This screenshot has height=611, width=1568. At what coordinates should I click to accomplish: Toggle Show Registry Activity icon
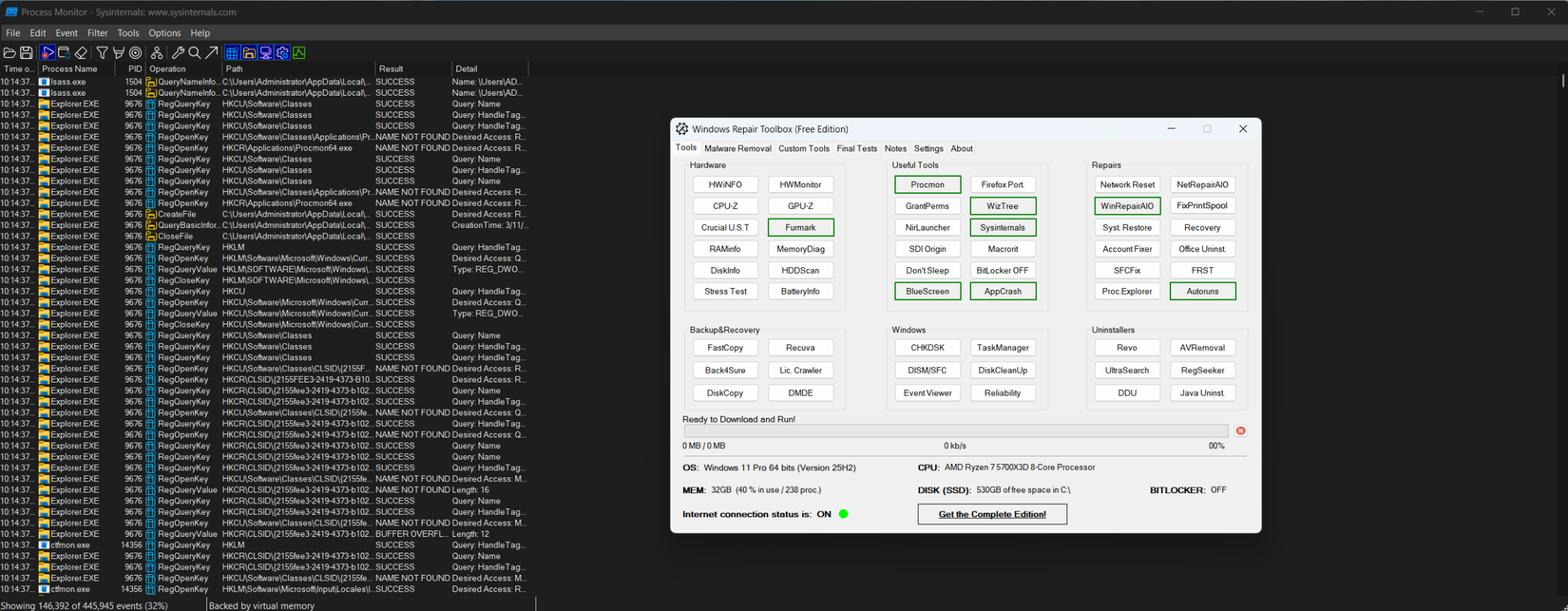[232, 52]
